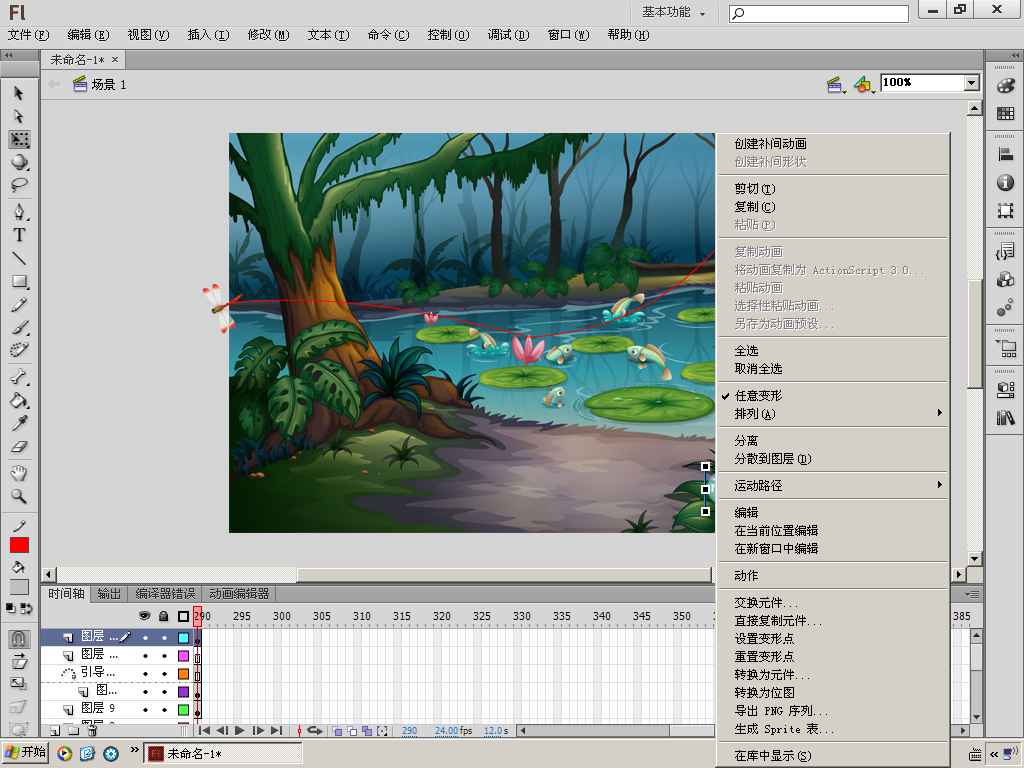This screenshot has width=1024, height=768.
Task: Switch to the 输出 tab
Action: pyautogui.click(x=109, y=594)
